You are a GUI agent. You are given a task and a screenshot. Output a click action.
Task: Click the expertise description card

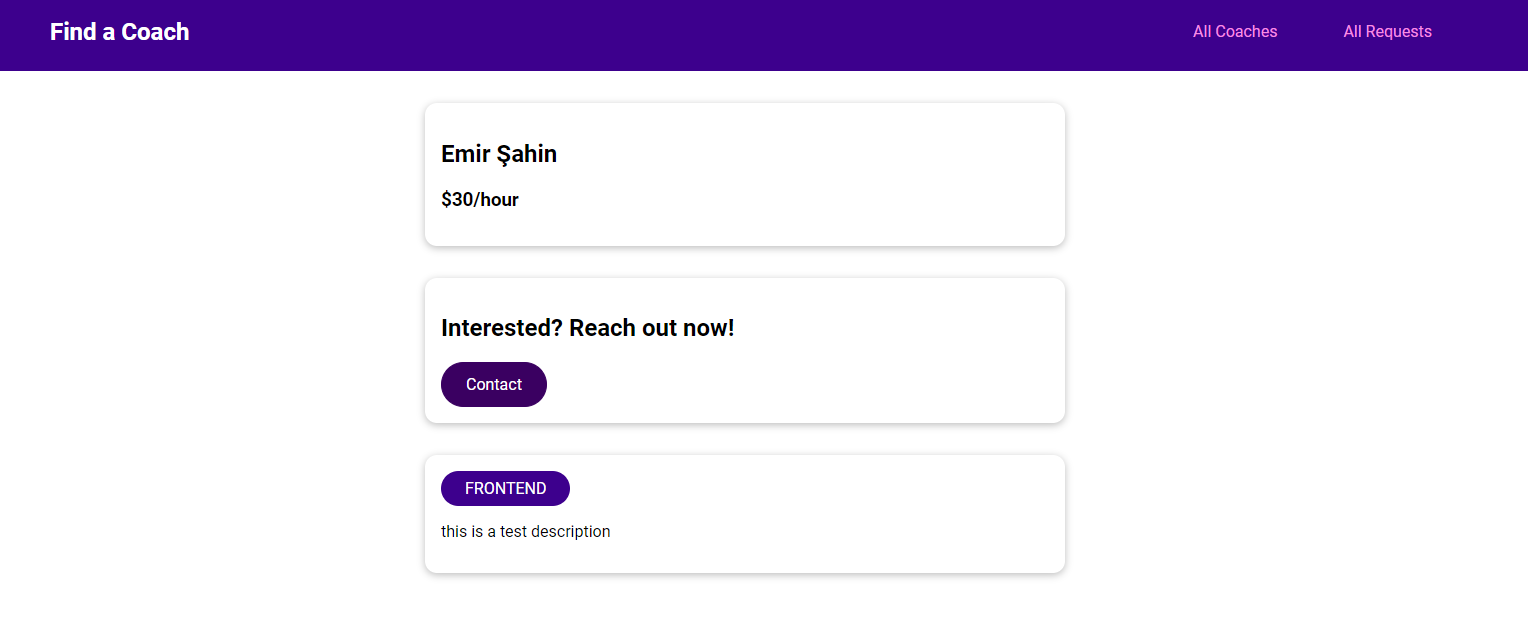coord(744,513)
